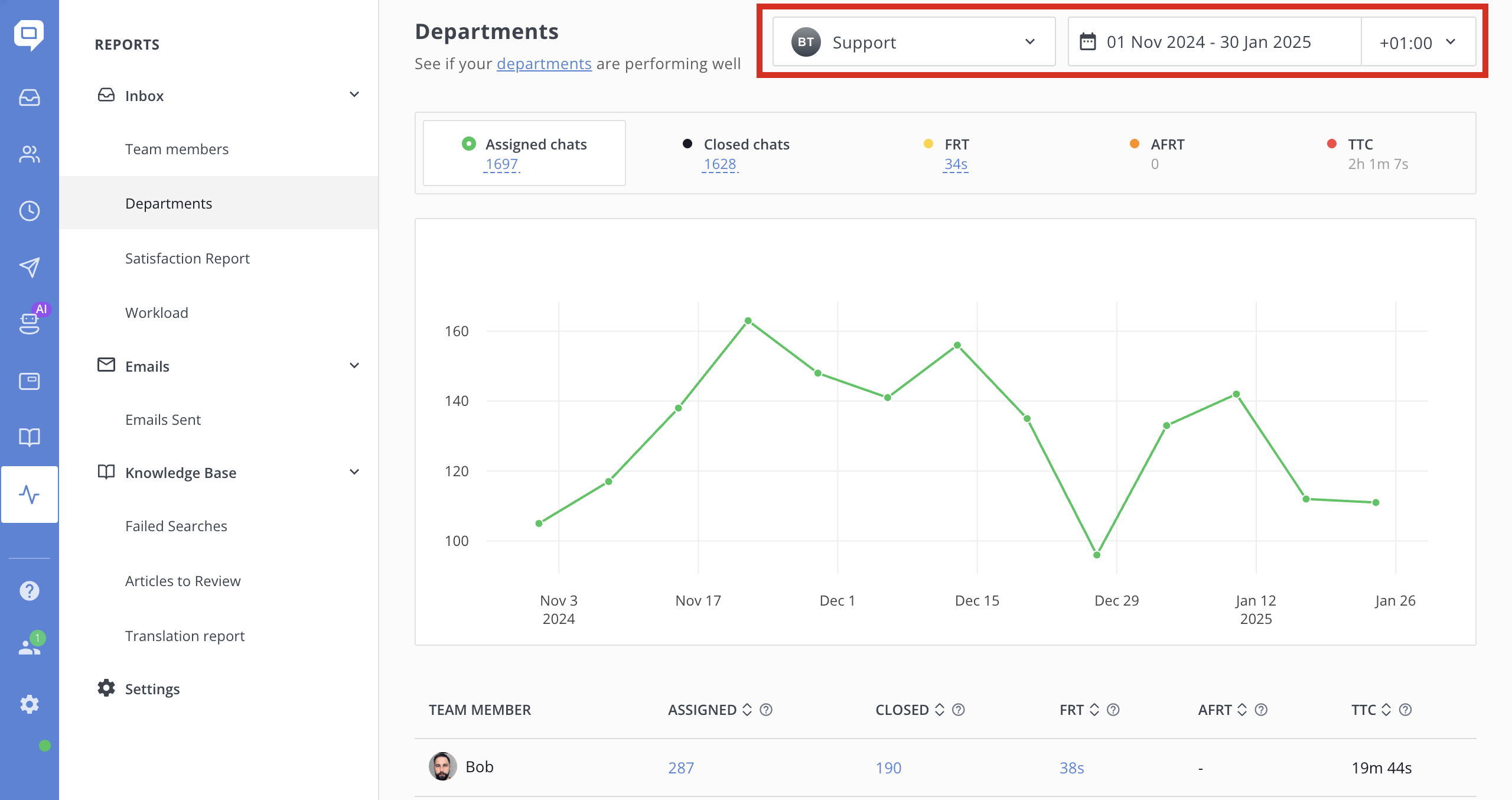
Task: Open the Contacts people icon in the rail
Action: (30, 154)
